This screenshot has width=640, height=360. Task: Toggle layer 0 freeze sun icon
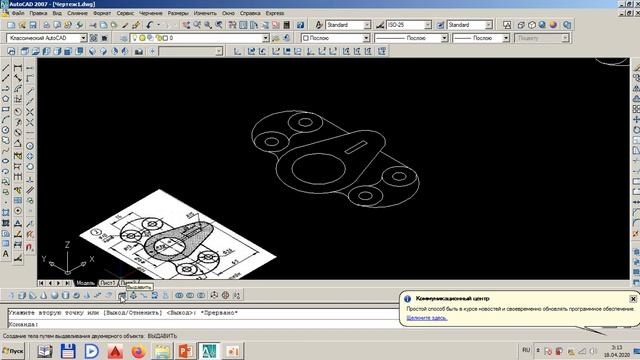coord(142,38)
